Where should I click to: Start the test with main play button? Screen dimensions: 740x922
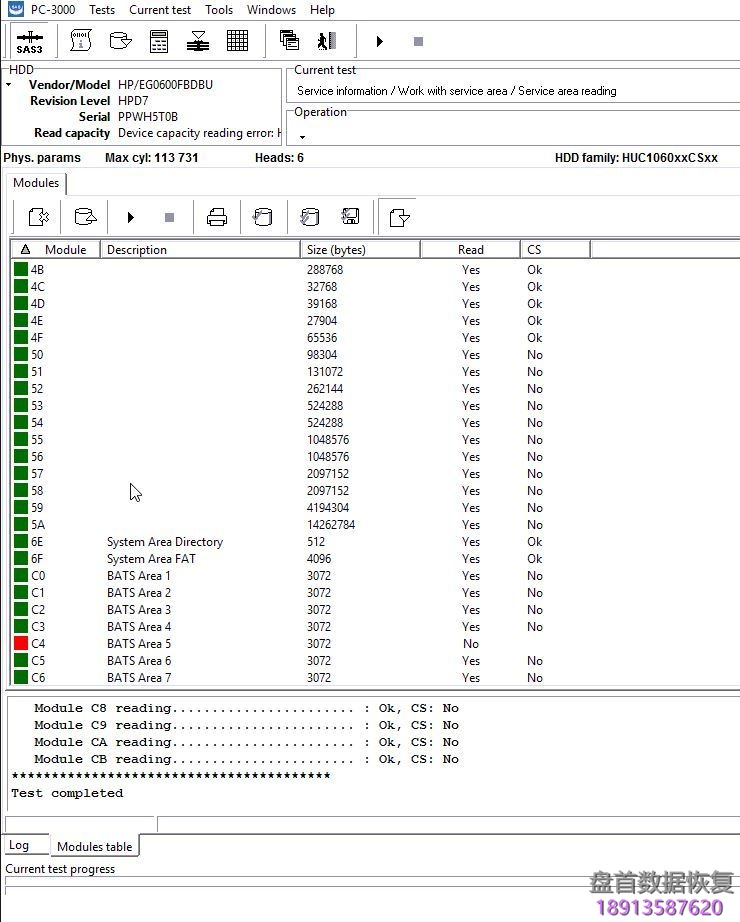[379, 41]
